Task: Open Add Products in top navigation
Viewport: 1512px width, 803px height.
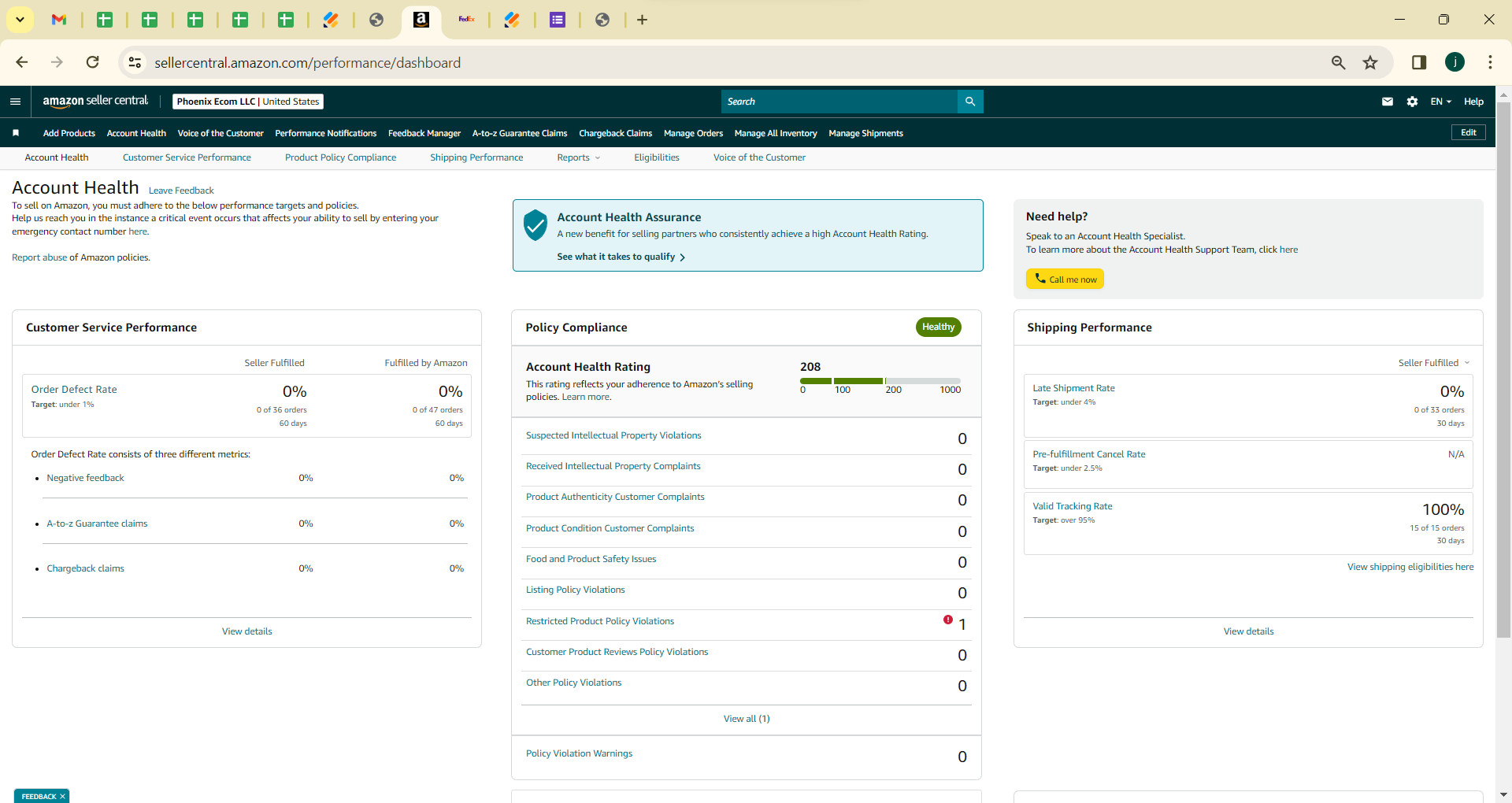Action: (x=69, y=133)
